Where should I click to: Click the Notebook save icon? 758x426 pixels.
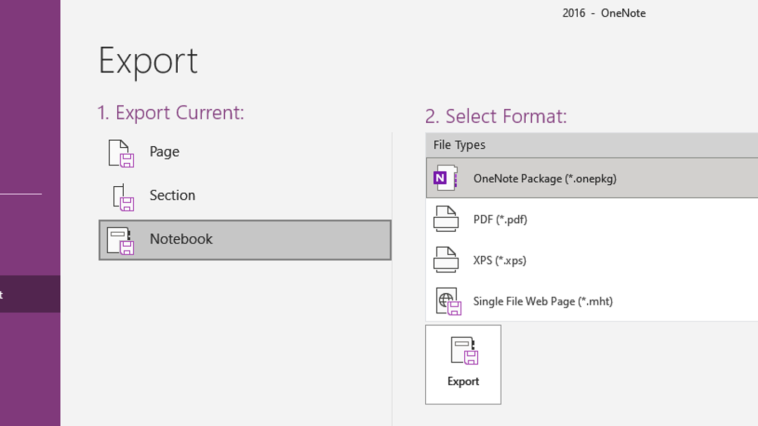120,241
